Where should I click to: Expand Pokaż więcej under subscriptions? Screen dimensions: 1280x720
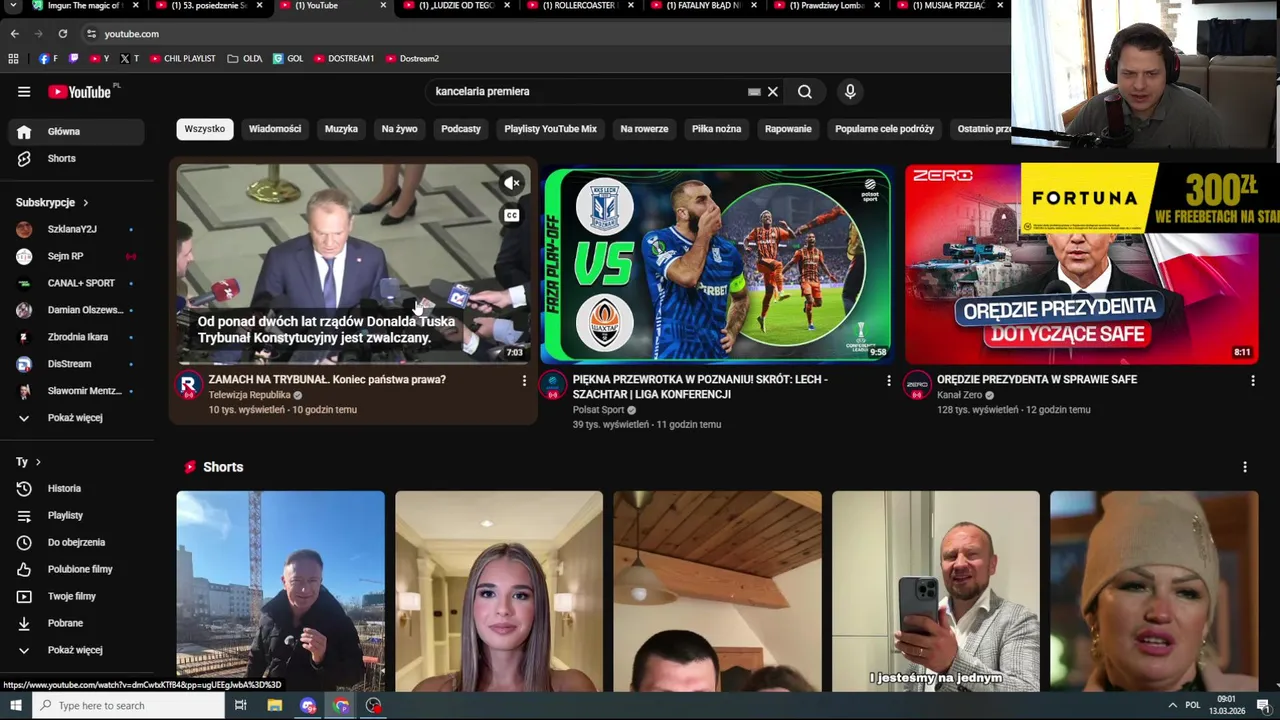[x=76, y=418]
